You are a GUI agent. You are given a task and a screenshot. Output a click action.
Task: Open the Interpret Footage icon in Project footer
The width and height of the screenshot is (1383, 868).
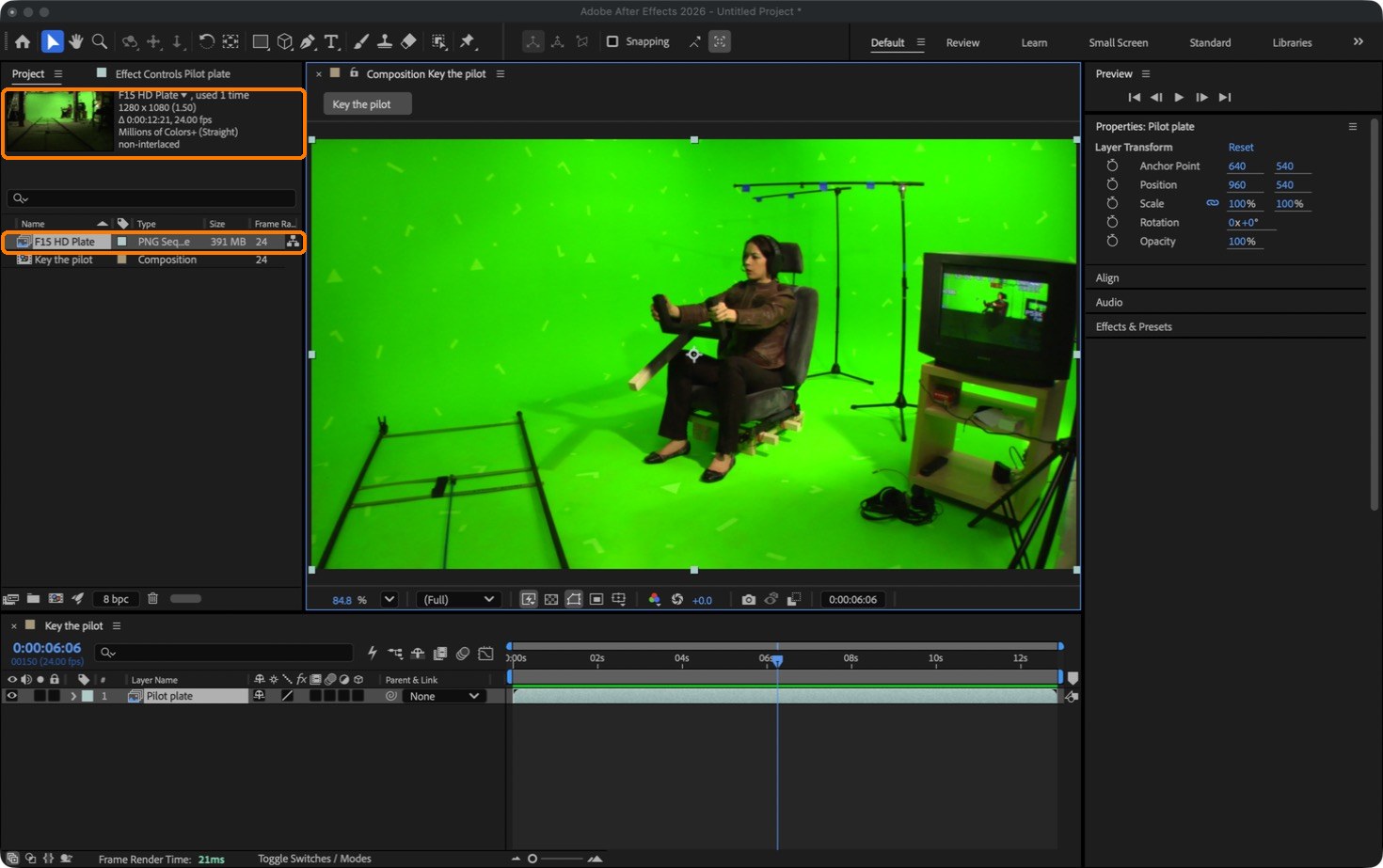11,598
